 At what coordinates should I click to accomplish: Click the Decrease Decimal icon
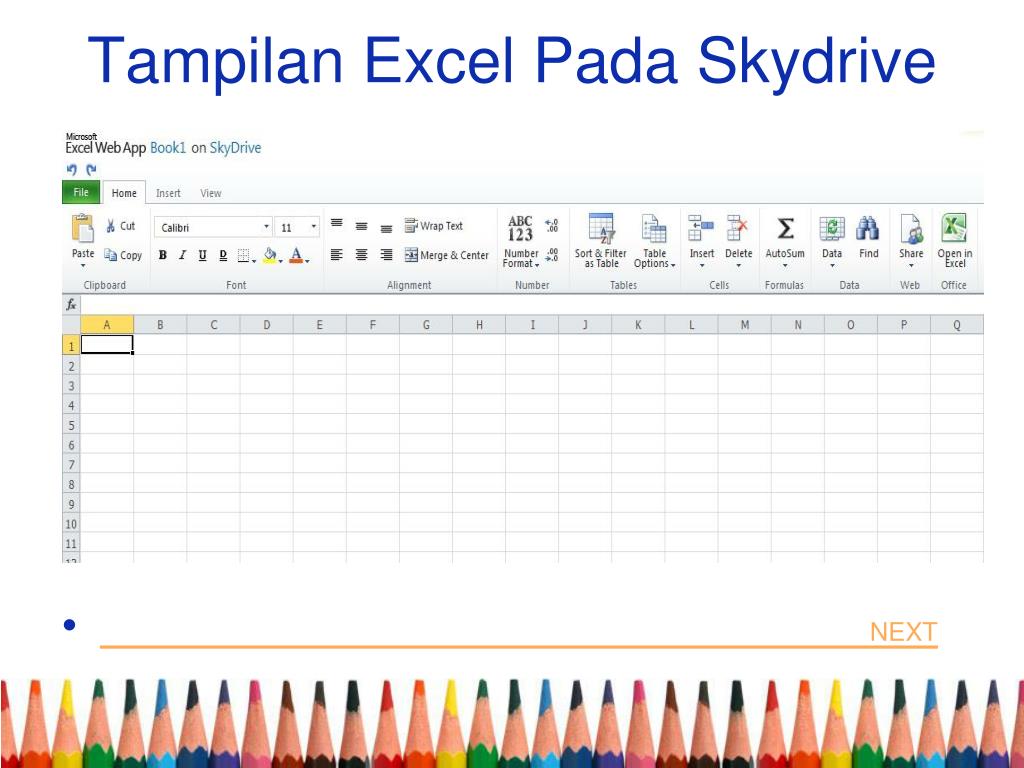click(x=552, y=255)
